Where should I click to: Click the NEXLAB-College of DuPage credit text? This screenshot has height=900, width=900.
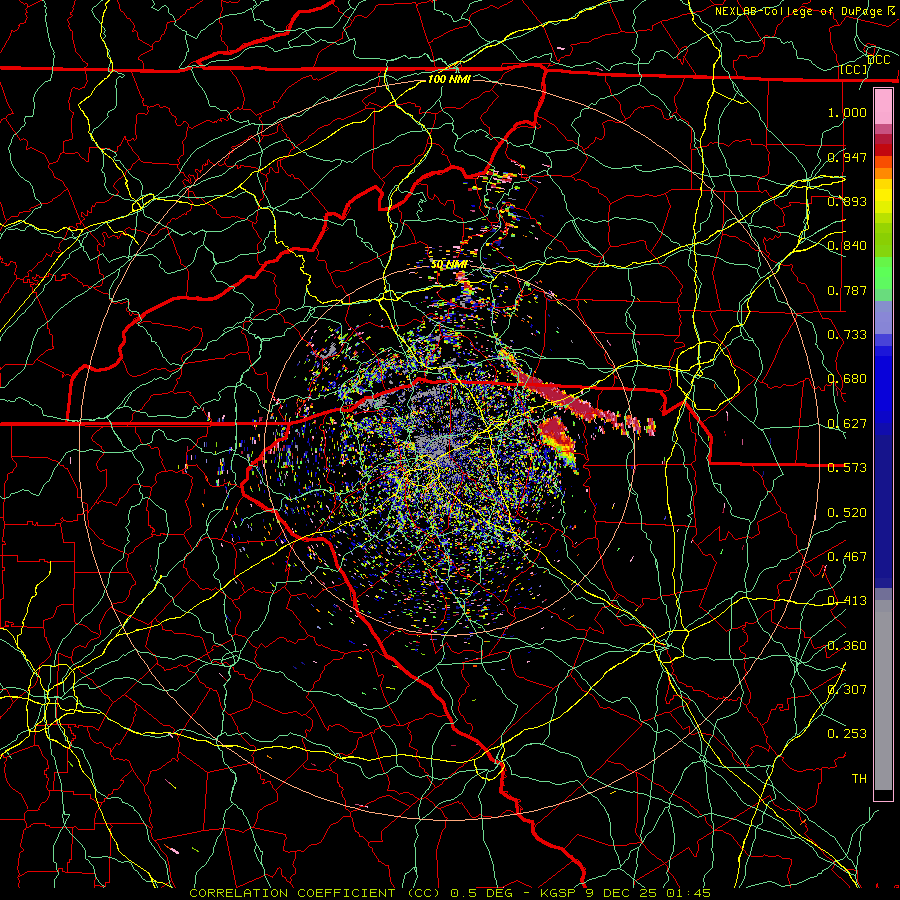(x=805, y=10)
